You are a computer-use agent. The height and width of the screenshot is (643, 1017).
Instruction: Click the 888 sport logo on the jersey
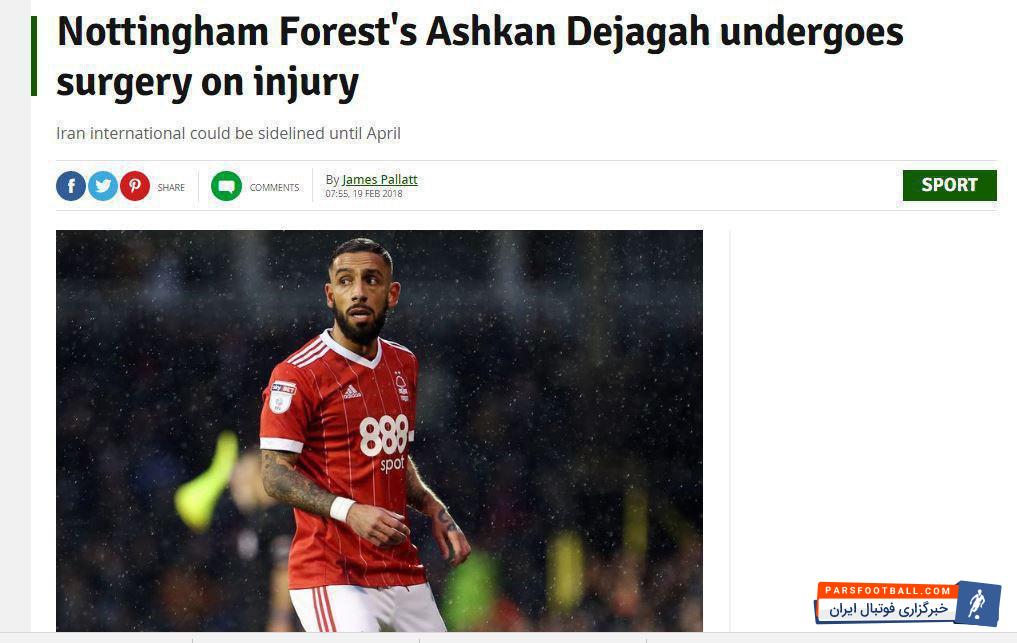pos(387,443)
